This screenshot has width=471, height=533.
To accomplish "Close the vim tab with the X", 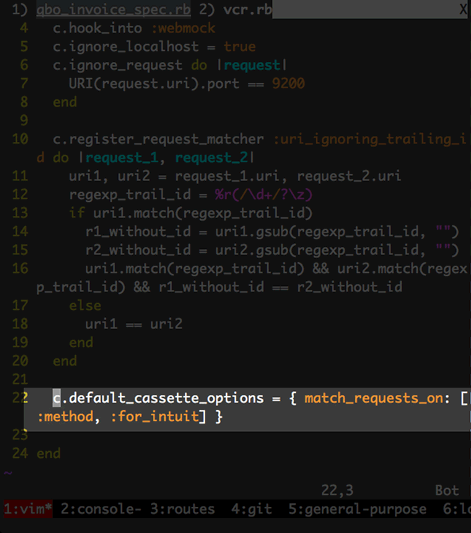I will [463, 9].
